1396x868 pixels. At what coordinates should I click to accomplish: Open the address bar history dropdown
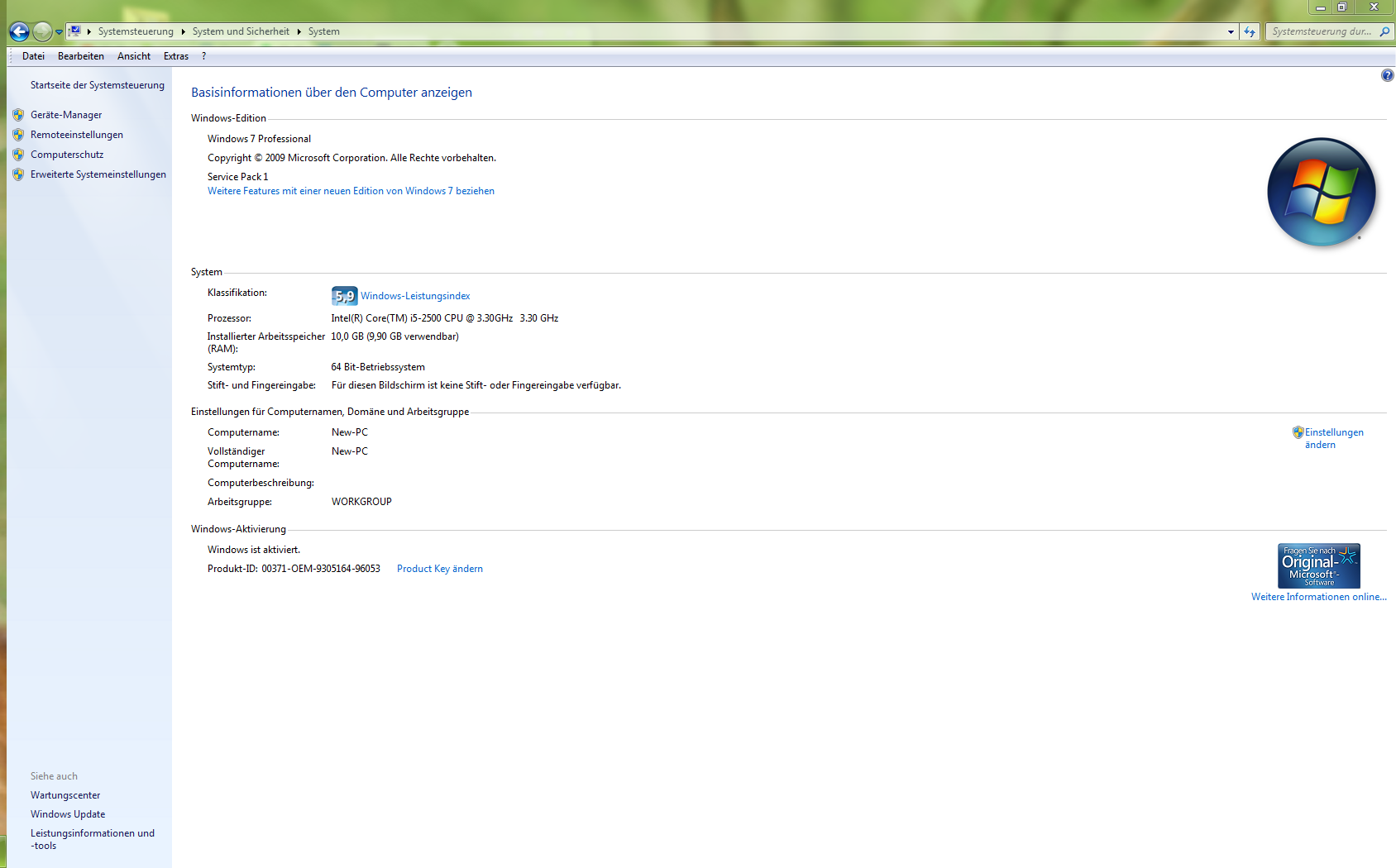[x=1231, y=32]
